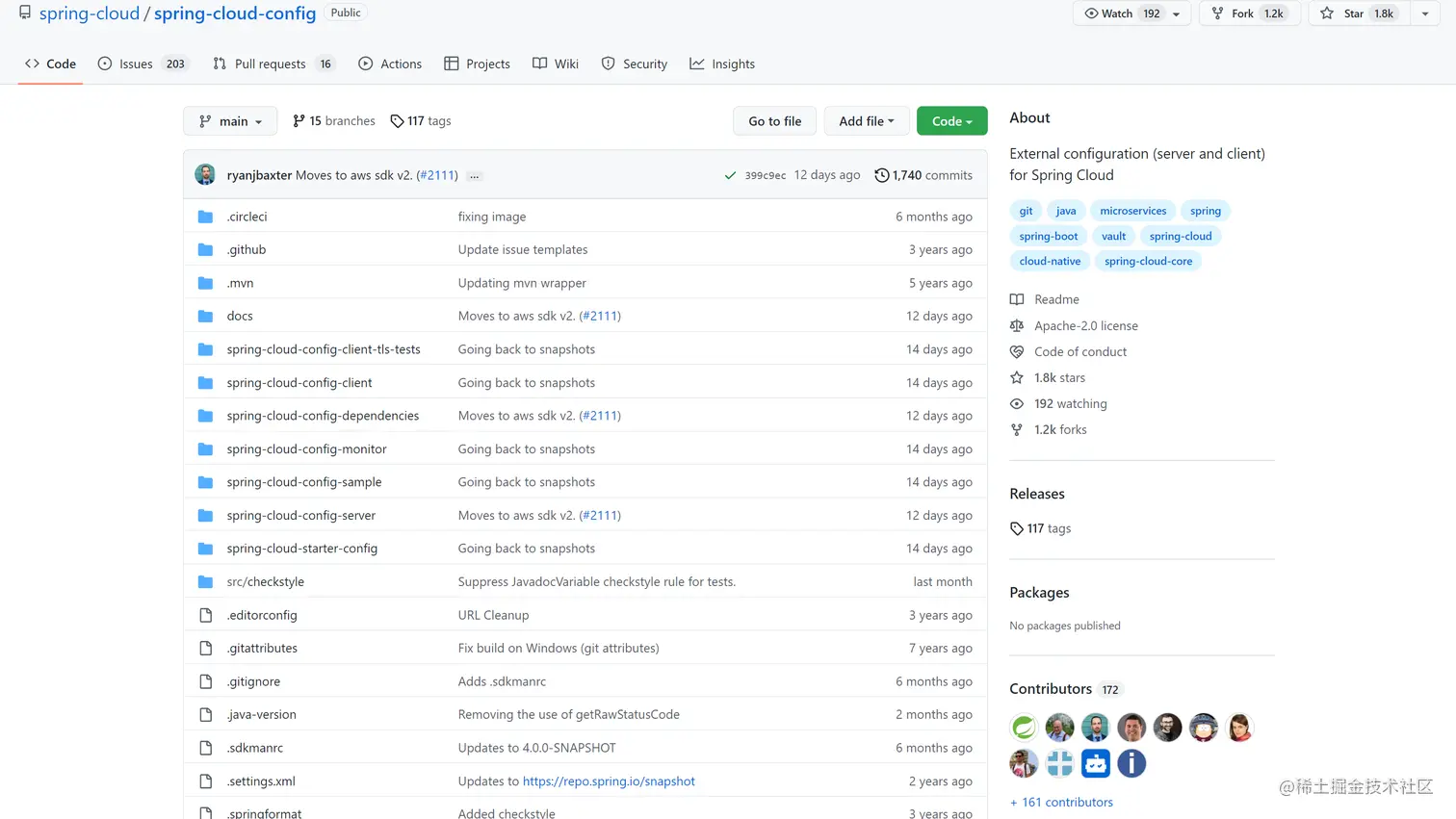Open the Issues tab
1456x819 pixels.
pyautogui.click(x=143, y=64)
